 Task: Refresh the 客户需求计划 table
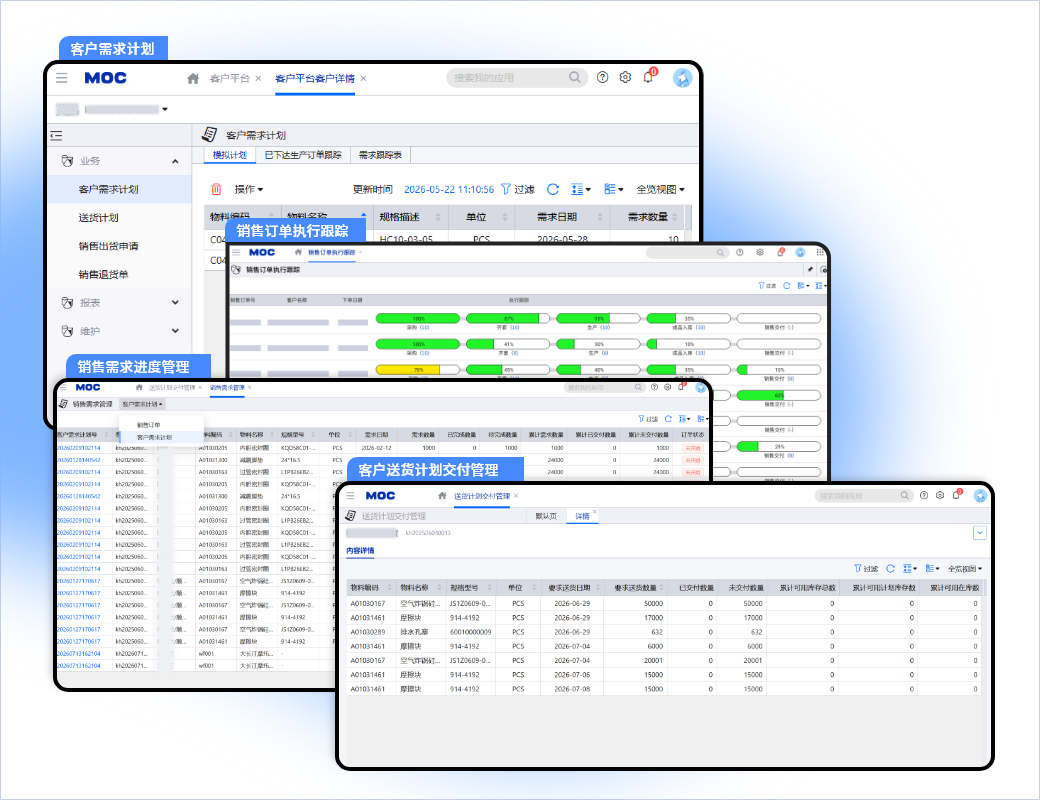click(552, 189)
